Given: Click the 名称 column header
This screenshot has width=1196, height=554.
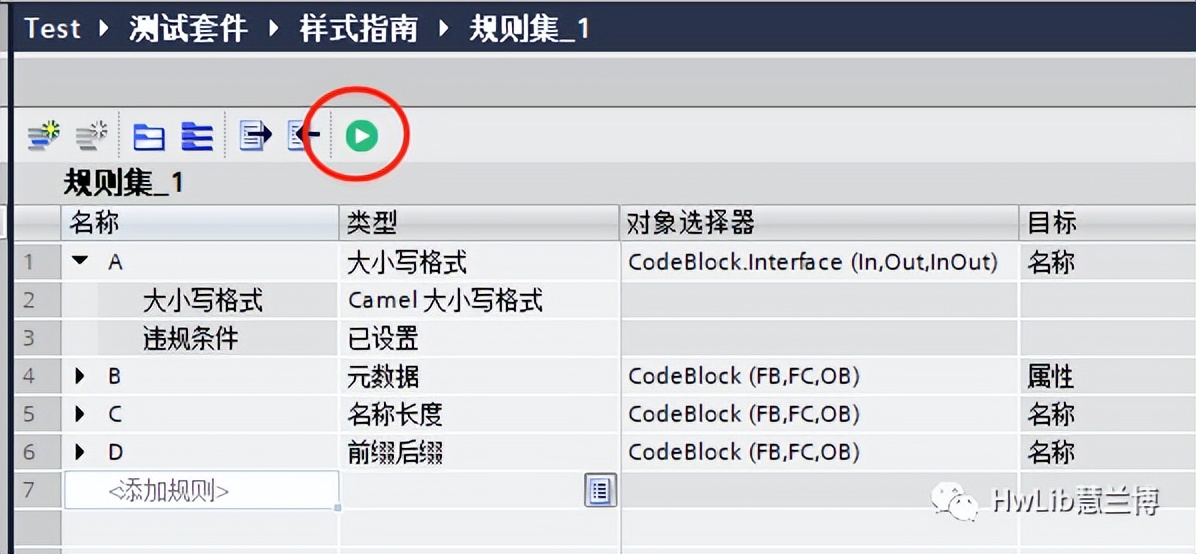Looking at the screenshot, I should point(95,222).
